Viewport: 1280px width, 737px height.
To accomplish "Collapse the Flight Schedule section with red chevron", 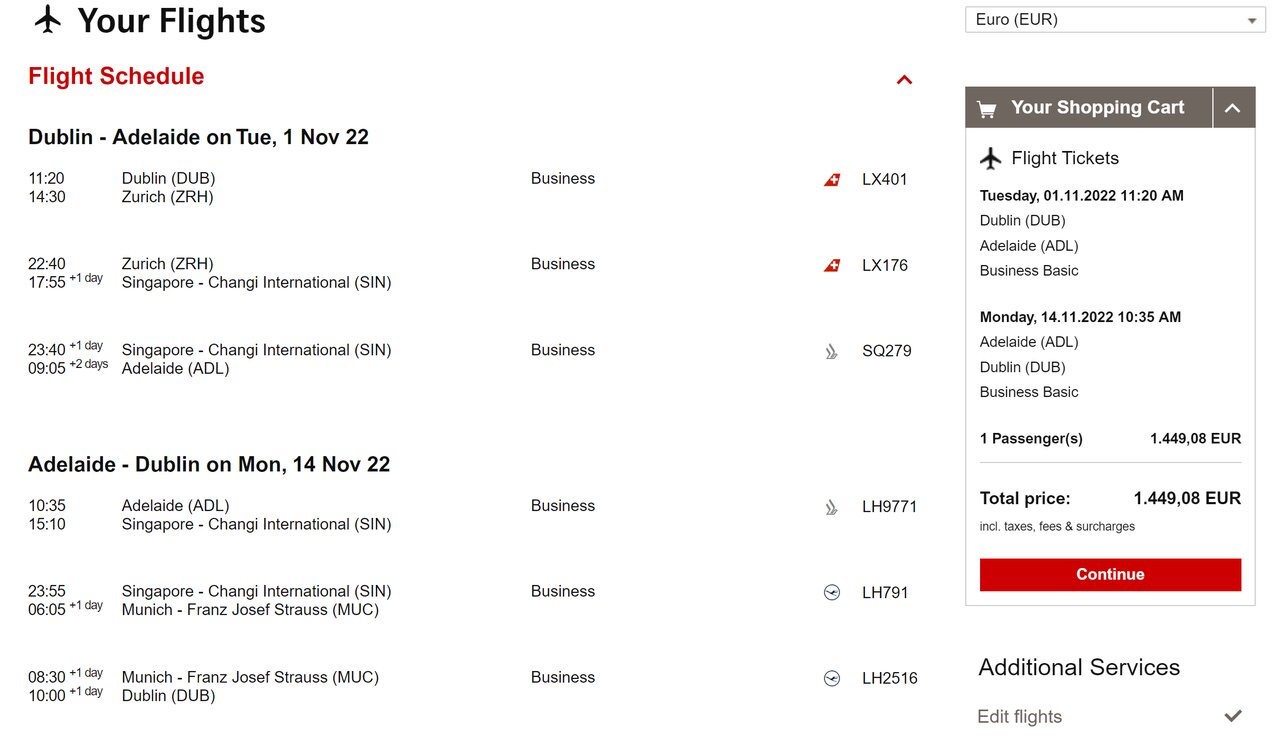I will [x=904, y=80].
